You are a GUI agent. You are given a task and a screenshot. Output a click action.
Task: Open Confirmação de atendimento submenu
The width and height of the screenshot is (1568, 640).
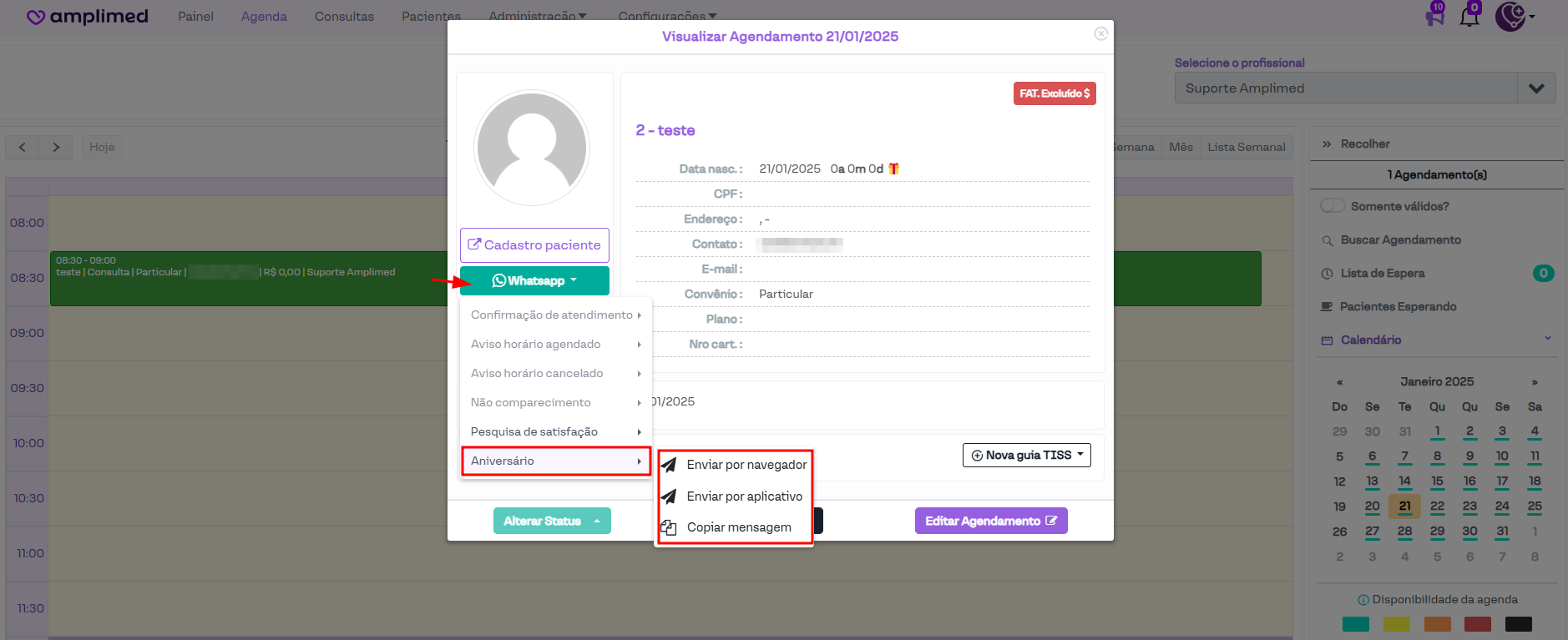click(x=554, y=315)
